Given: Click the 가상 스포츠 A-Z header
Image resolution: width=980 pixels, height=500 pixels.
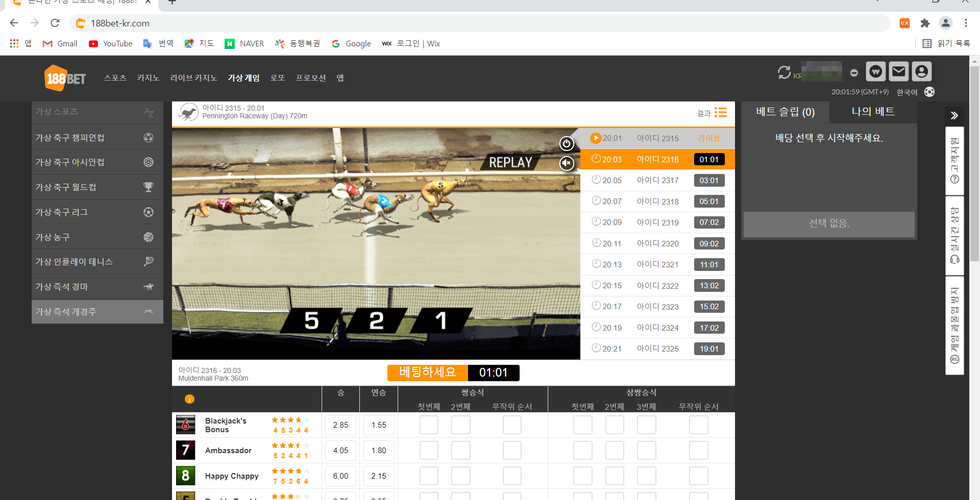Looking at the screenshot, I should coord(97,112).
